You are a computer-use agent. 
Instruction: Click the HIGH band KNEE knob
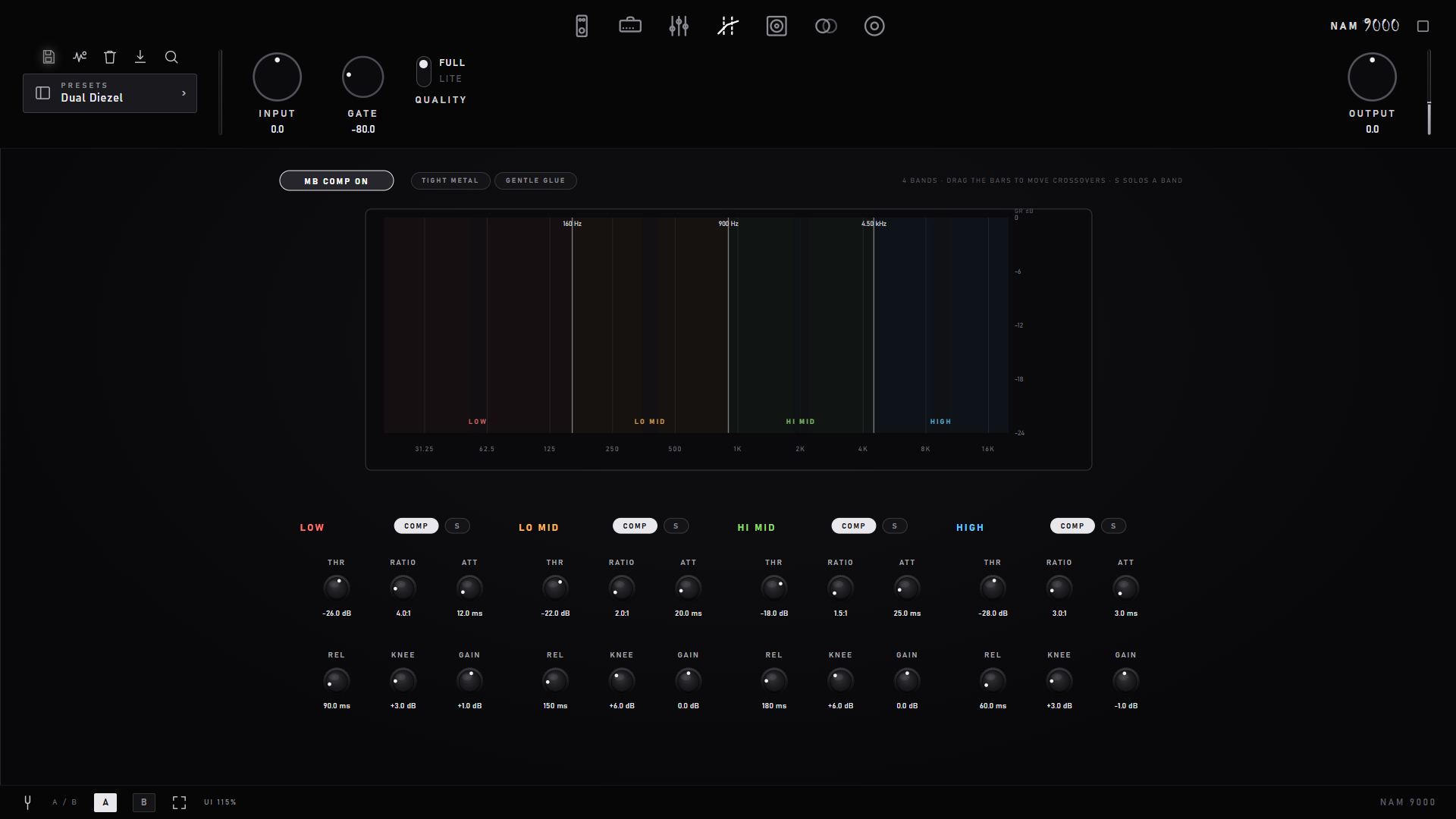click(x=1059, y=680)
